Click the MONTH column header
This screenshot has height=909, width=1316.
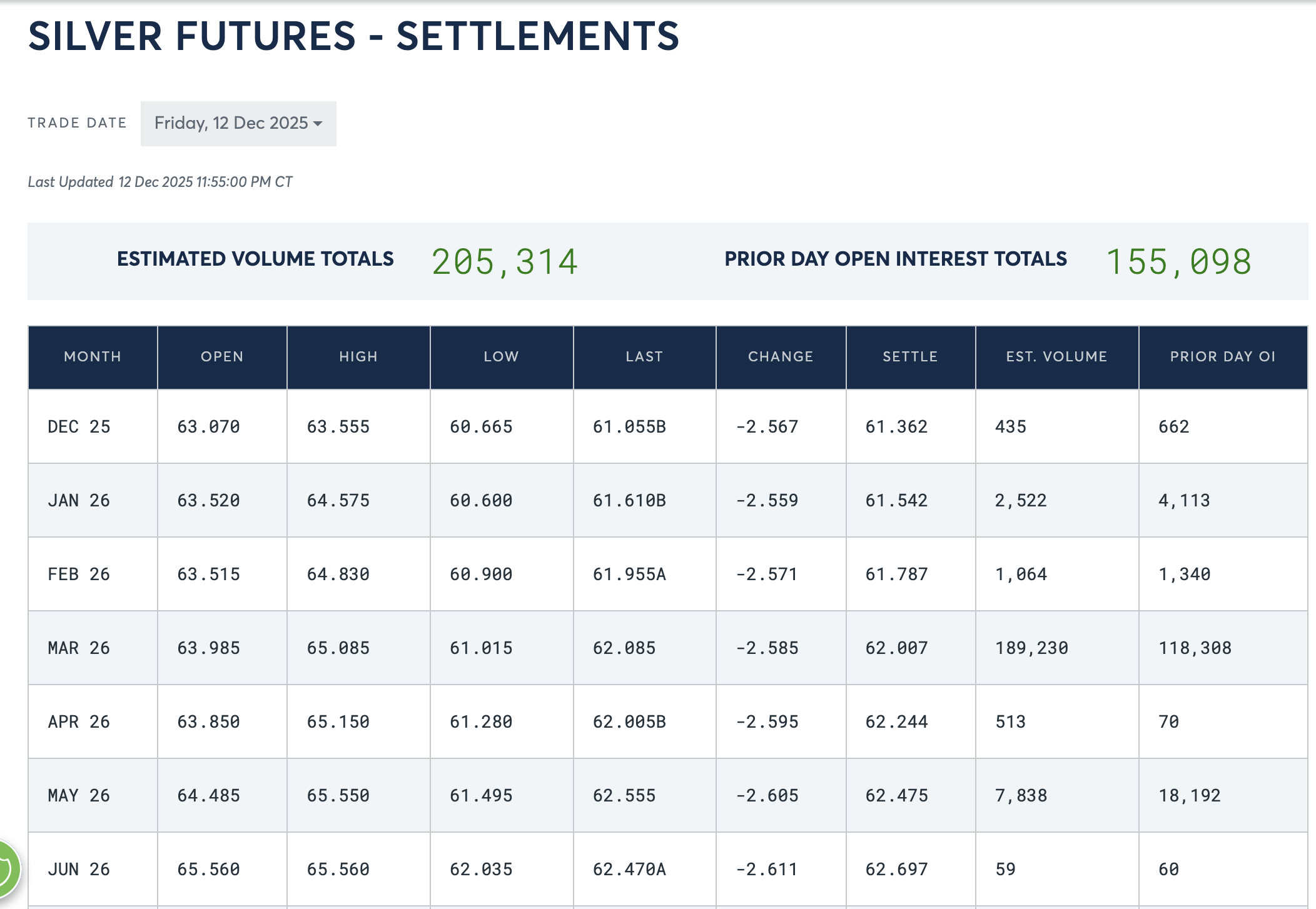tap(93, 357)
